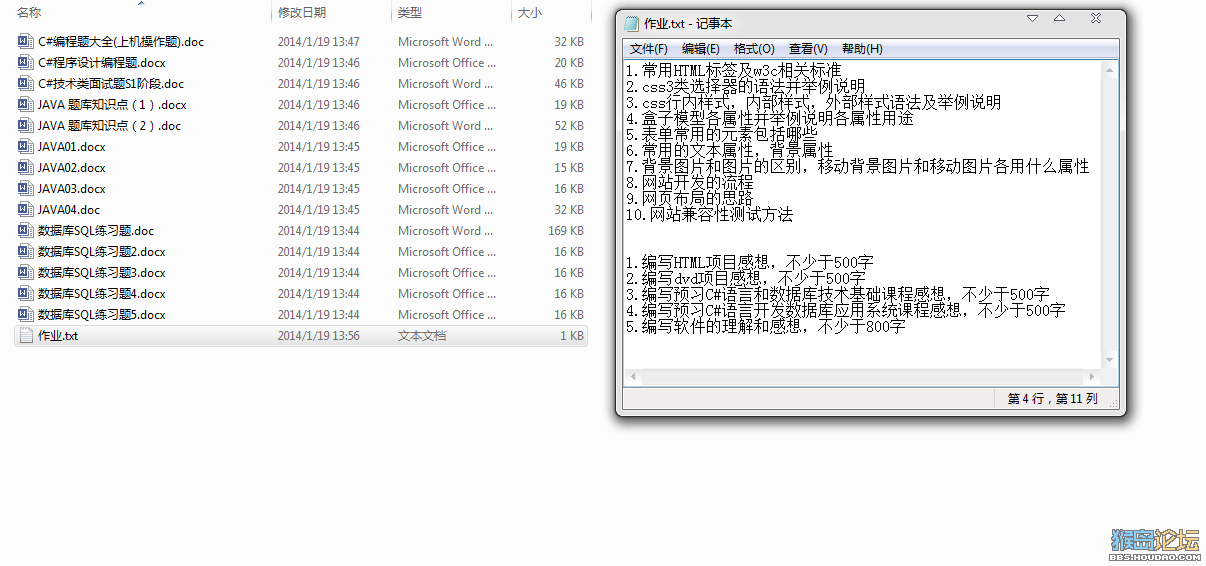The height and width of the screenshot is (566, 1206).
Task: Click Word icon of C#编程题大全(上机操作题).doc
Action: pyautogui.click(x=26, y=42)
